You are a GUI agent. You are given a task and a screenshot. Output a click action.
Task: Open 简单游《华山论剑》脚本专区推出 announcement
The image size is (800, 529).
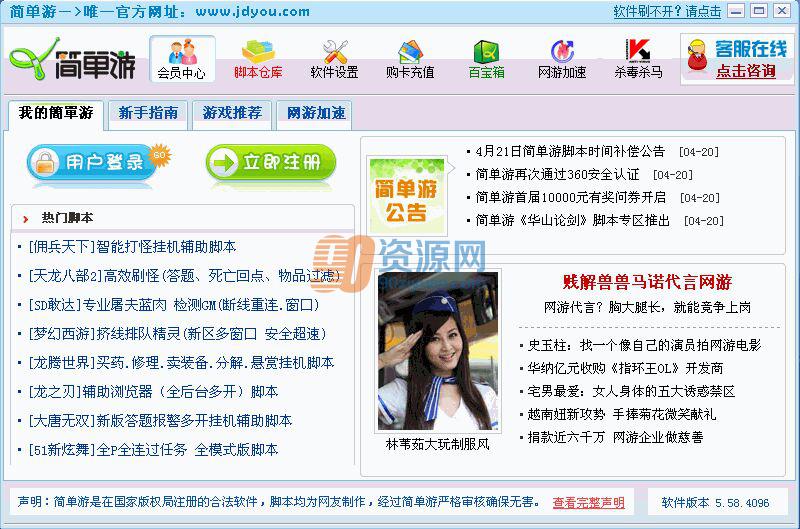(572, 220)
